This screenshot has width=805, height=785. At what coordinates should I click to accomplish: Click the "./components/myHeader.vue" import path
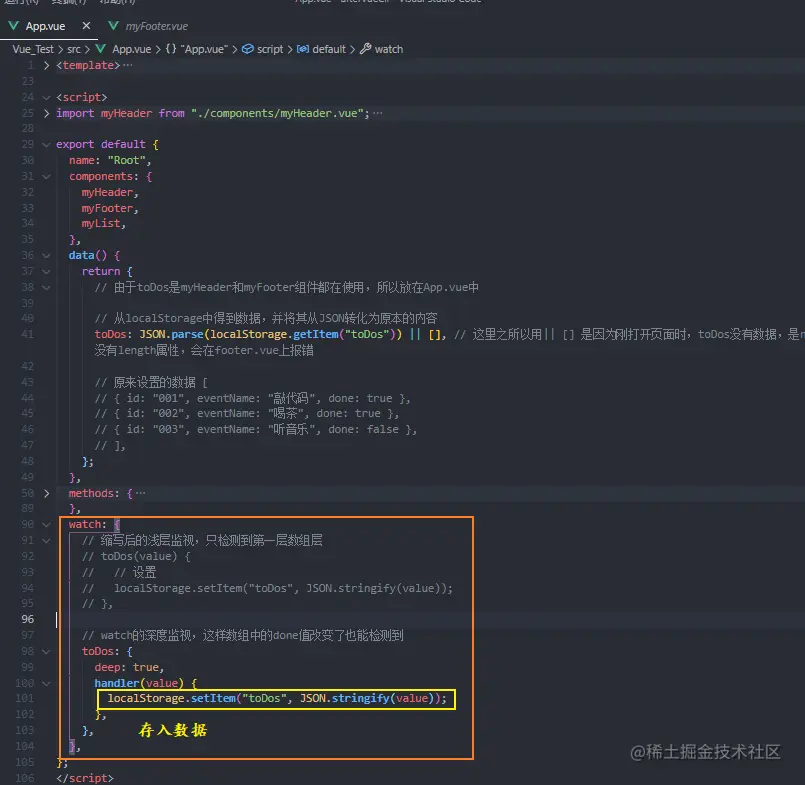tap(277, 113)
